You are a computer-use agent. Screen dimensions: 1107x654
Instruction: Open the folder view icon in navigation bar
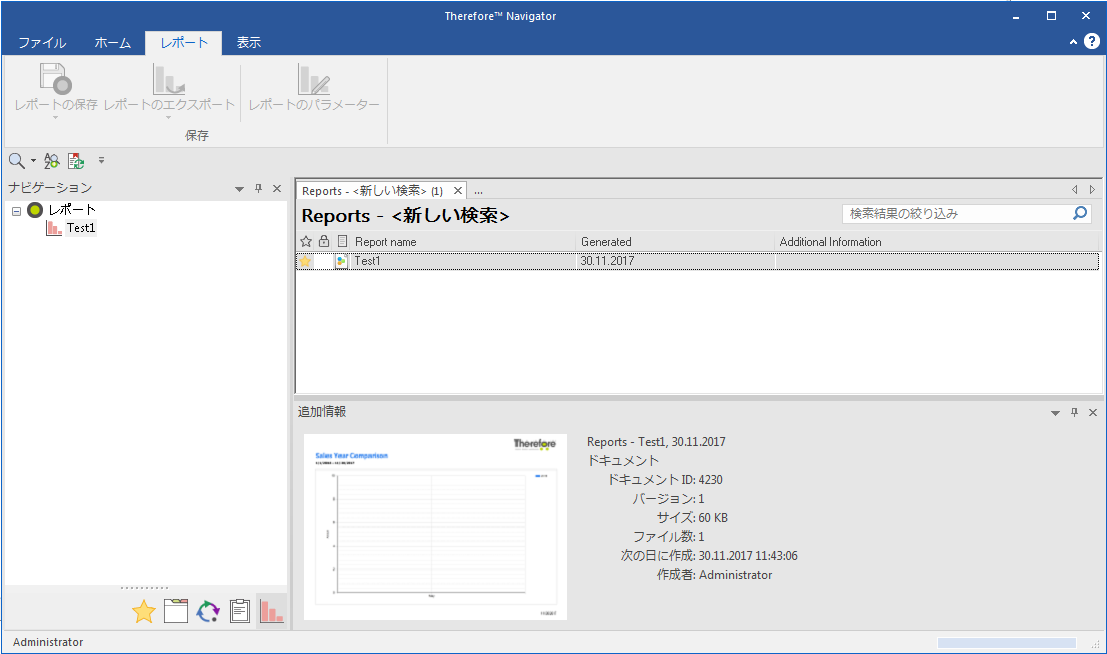tap(176, 611)
